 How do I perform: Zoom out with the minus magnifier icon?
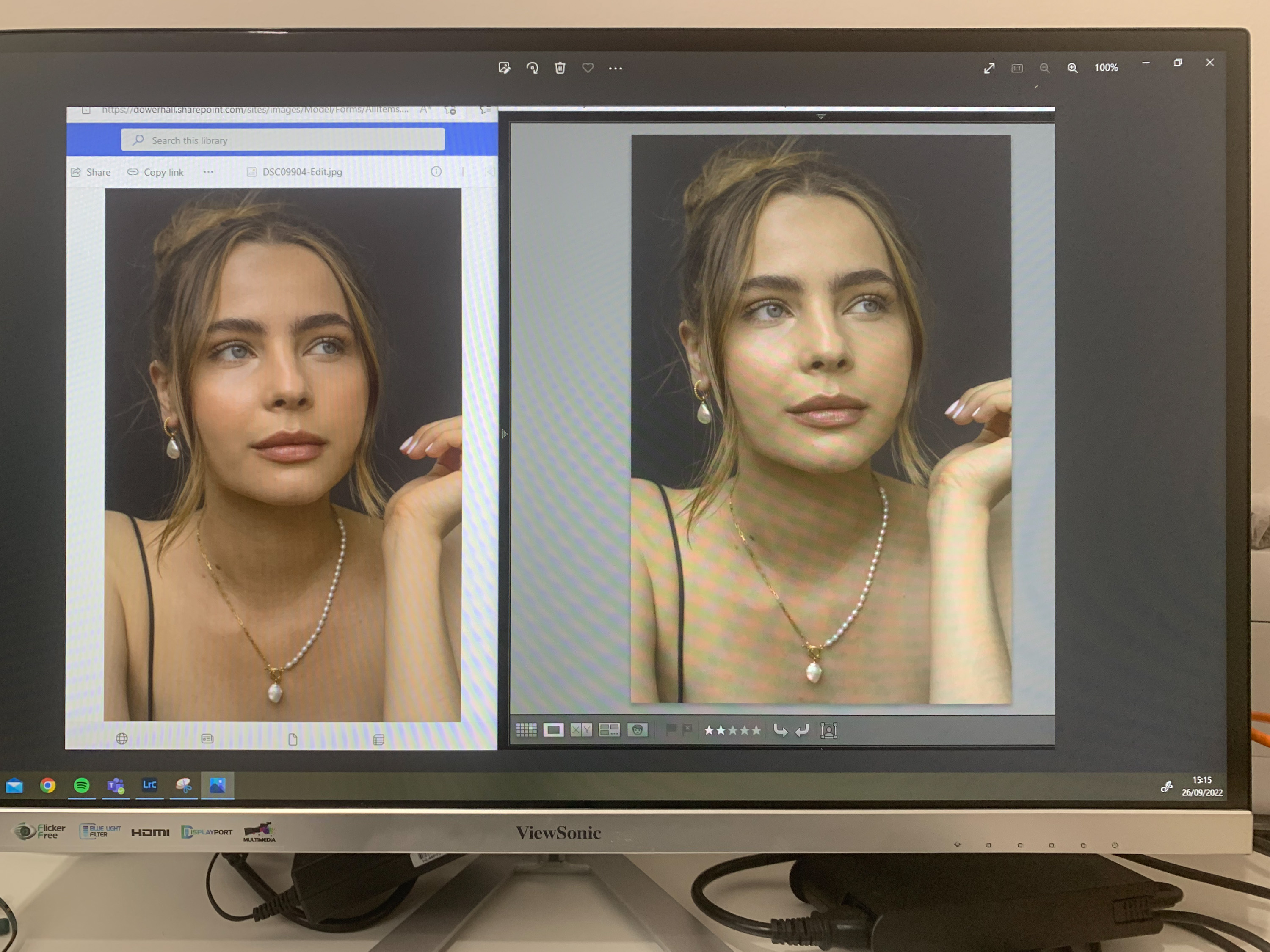(x=1044, y=68)
